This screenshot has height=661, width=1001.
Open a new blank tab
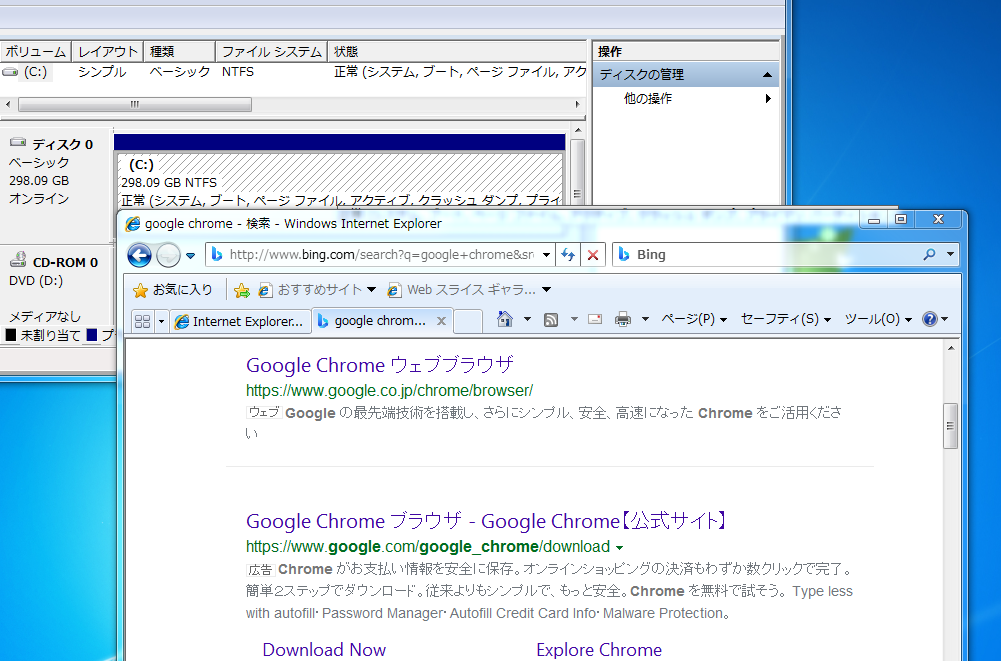468,321
